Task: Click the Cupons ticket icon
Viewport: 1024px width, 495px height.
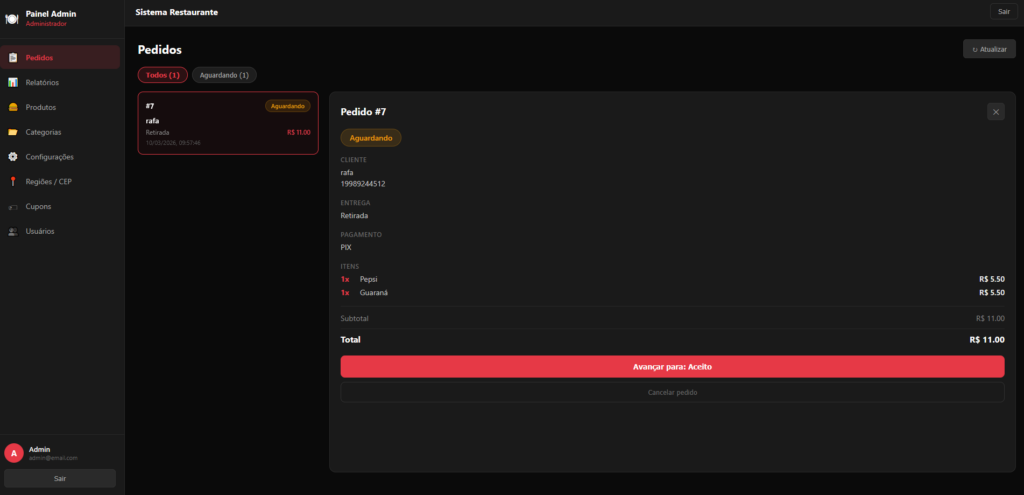Action: point(13,206)
